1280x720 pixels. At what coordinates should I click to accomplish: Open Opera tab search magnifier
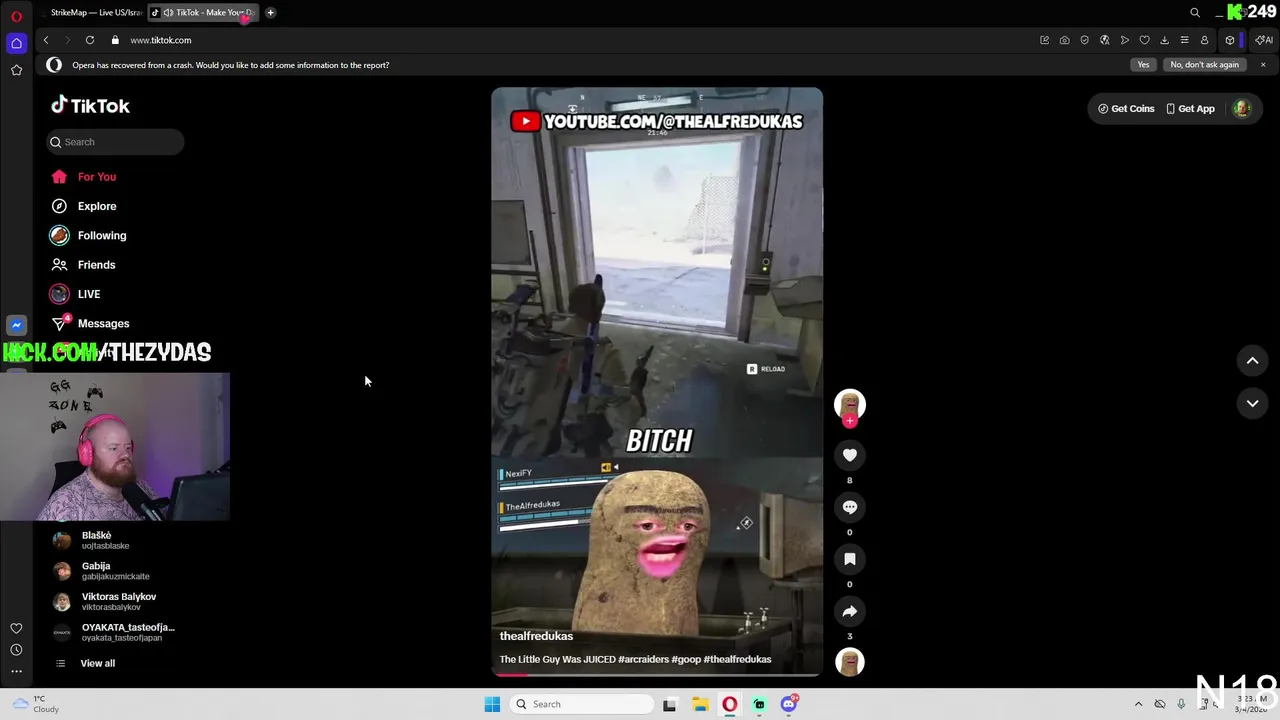tap(1194, 12)
